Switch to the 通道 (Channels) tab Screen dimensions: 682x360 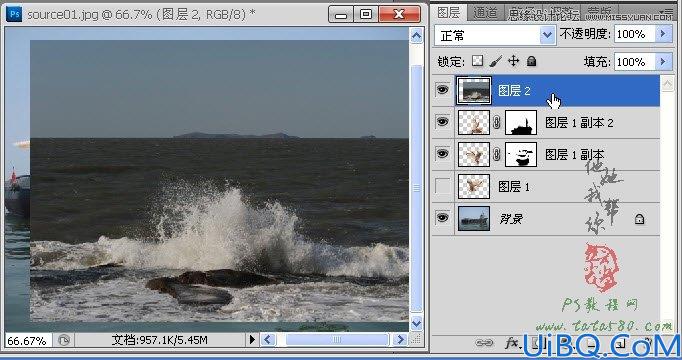point(485,13)
